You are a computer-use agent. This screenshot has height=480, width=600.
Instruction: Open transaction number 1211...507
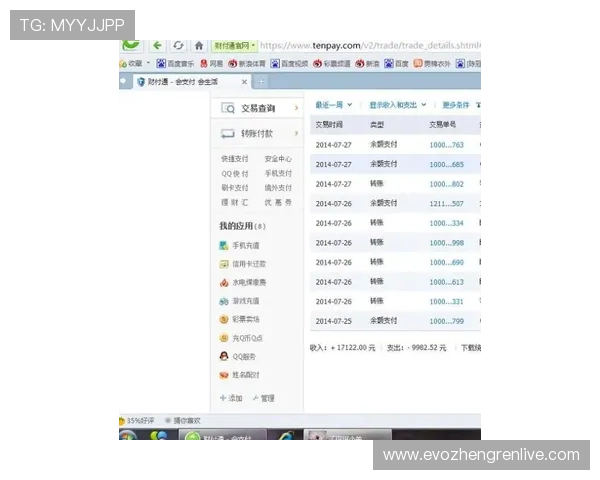446,204
